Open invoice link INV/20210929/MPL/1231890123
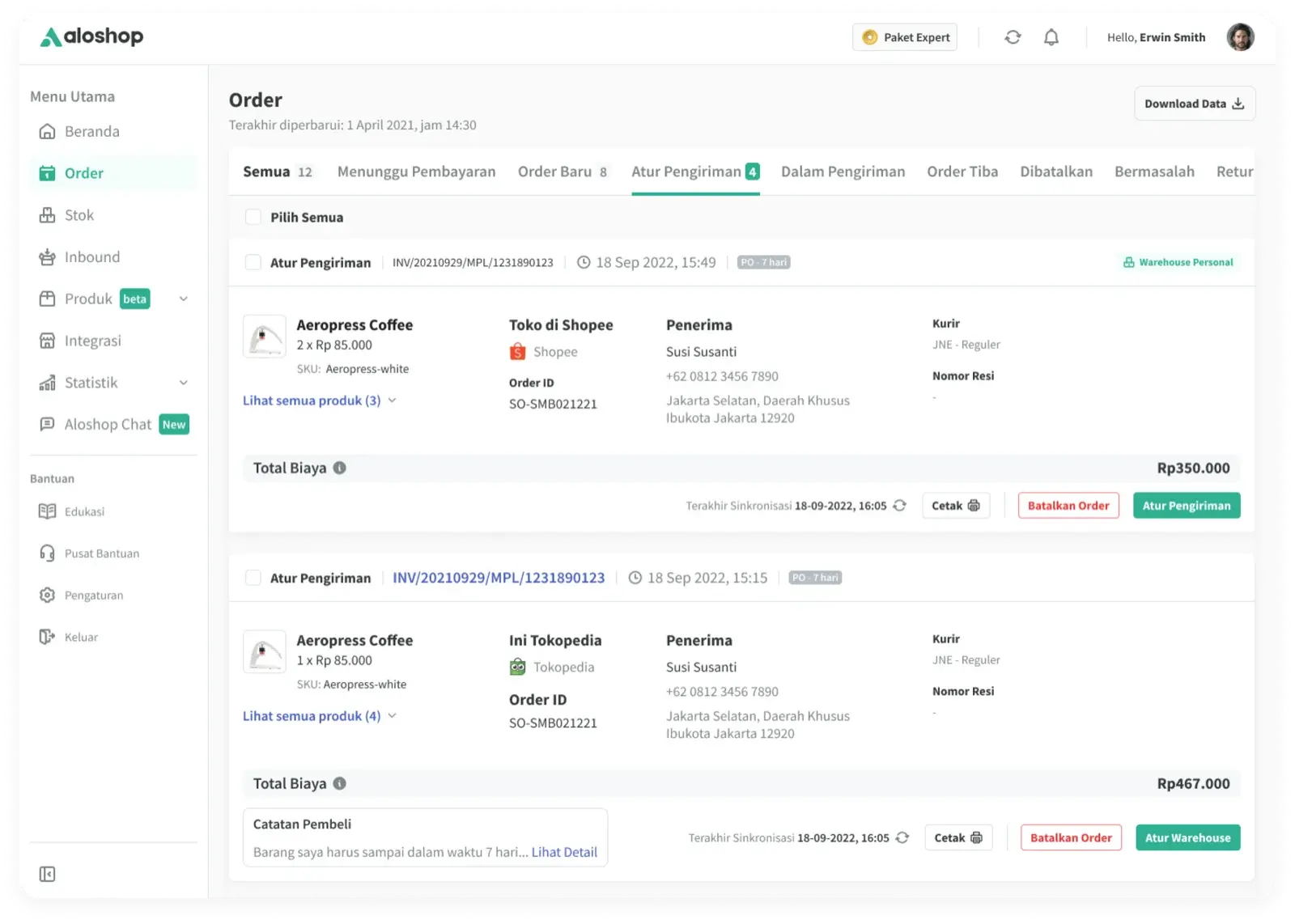 coord(499,578)
